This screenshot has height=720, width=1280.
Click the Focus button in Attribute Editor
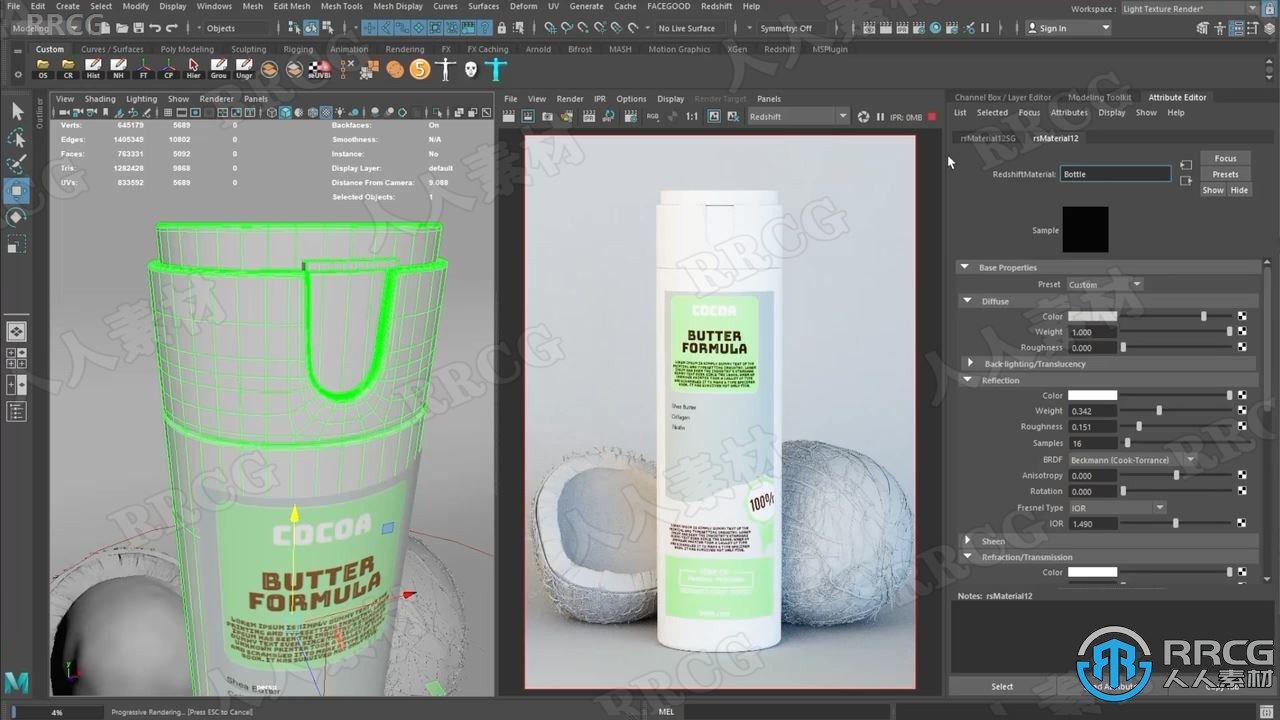click(x=1225, y=158)
